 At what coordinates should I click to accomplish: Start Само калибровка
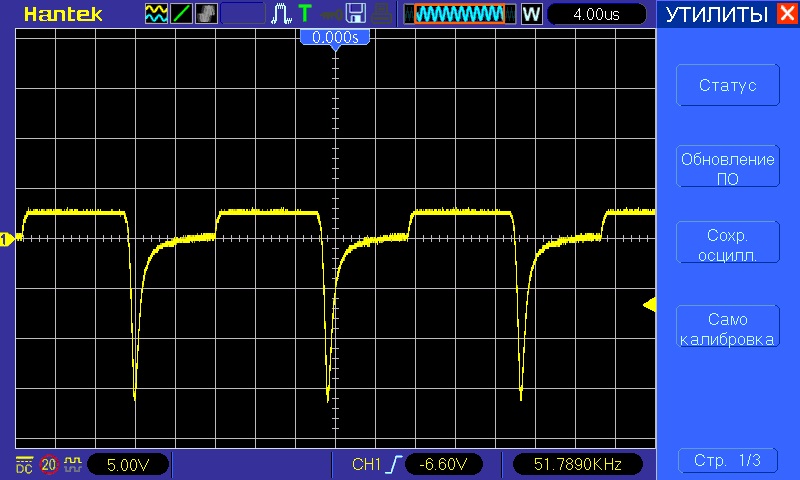[x=727, y=329]
